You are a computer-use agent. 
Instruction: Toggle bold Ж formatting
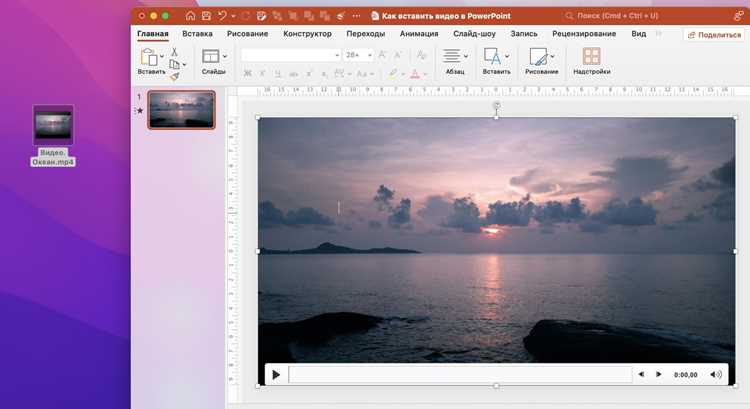coord(248,74)
